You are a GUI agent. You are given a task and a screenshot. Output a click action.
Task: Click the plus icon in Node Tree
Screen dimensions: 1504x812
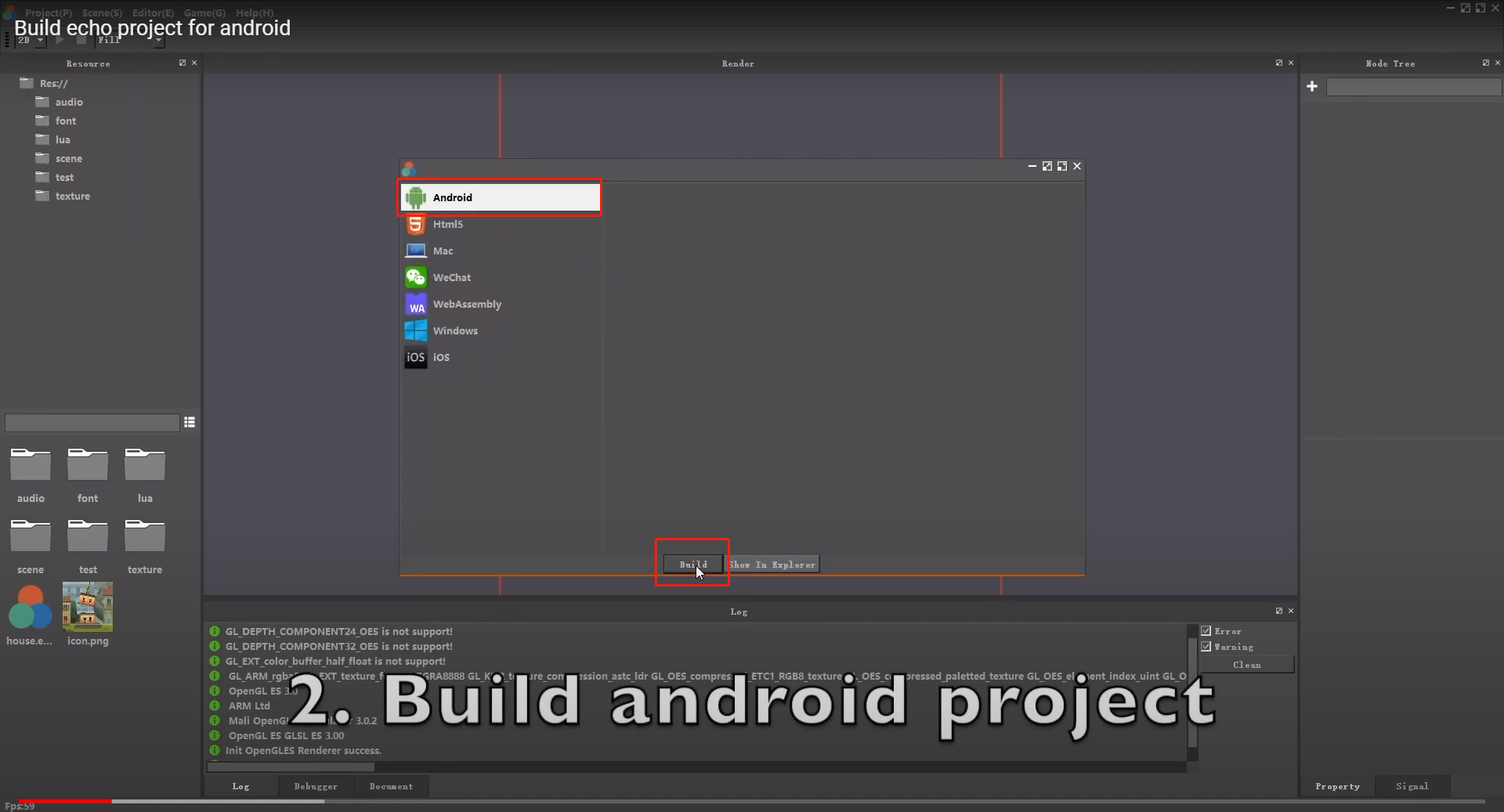[x=1312, y=87]
